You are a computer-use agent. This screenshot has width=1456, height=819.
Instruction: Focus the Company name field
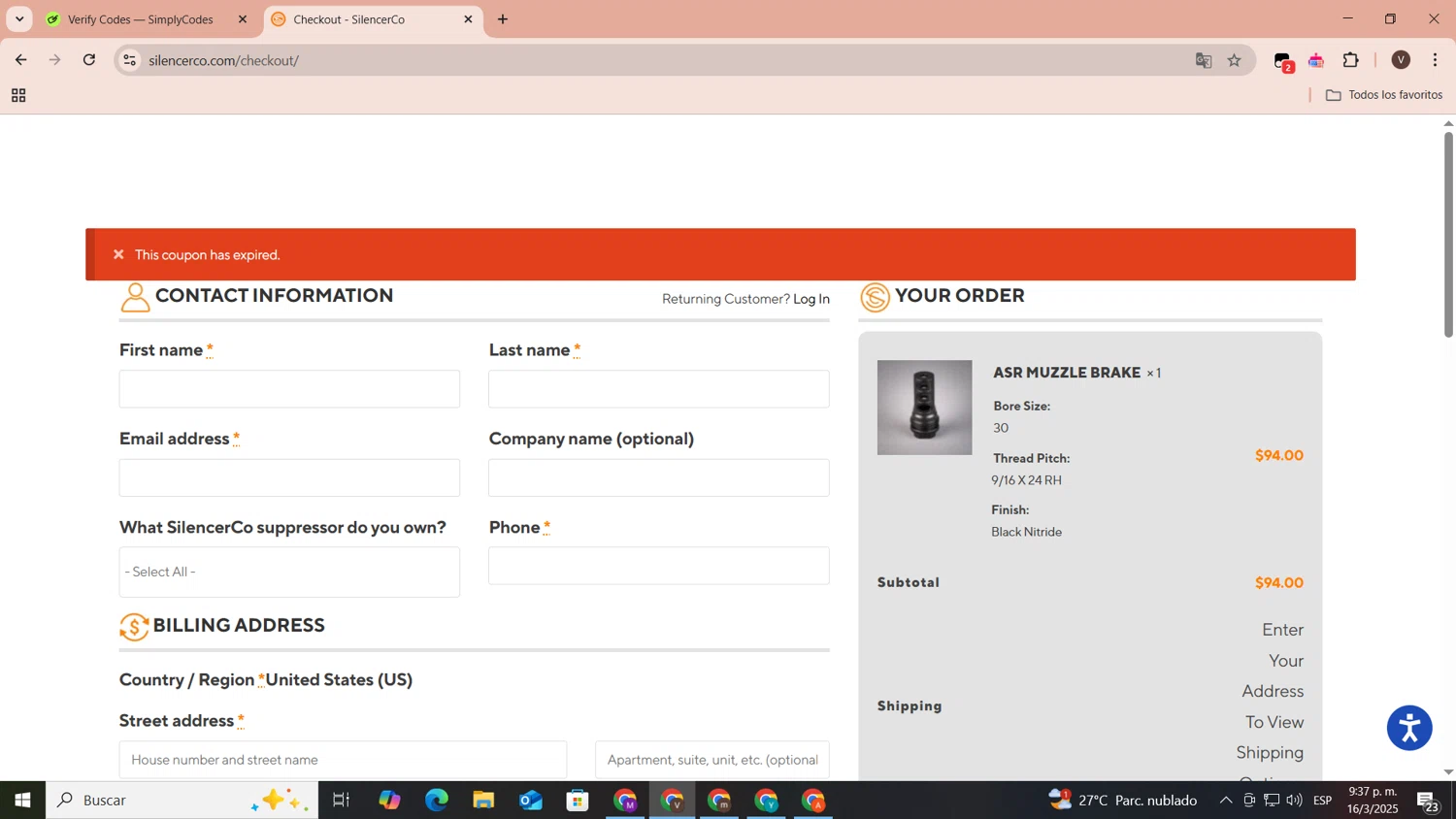659,477
